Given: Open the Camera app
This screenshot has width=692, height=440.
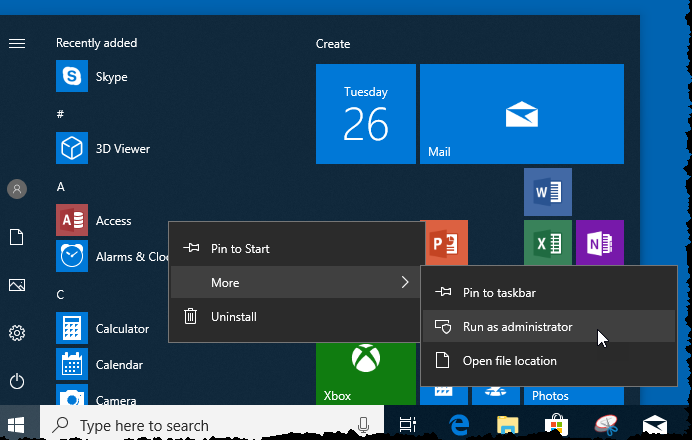Looking at the screenshot, I should click(x=96, y=396).
